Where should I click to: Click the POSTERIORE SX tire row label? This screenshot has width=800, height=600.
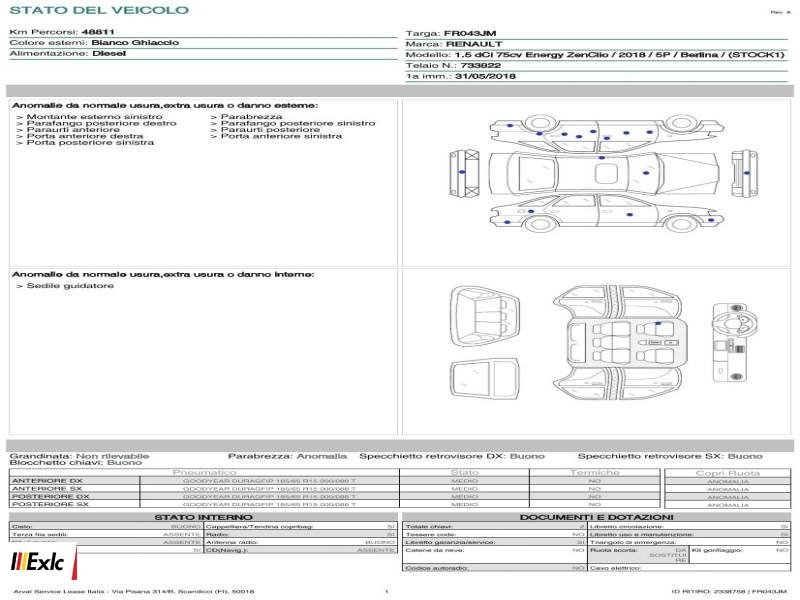(x=51, y=504)
